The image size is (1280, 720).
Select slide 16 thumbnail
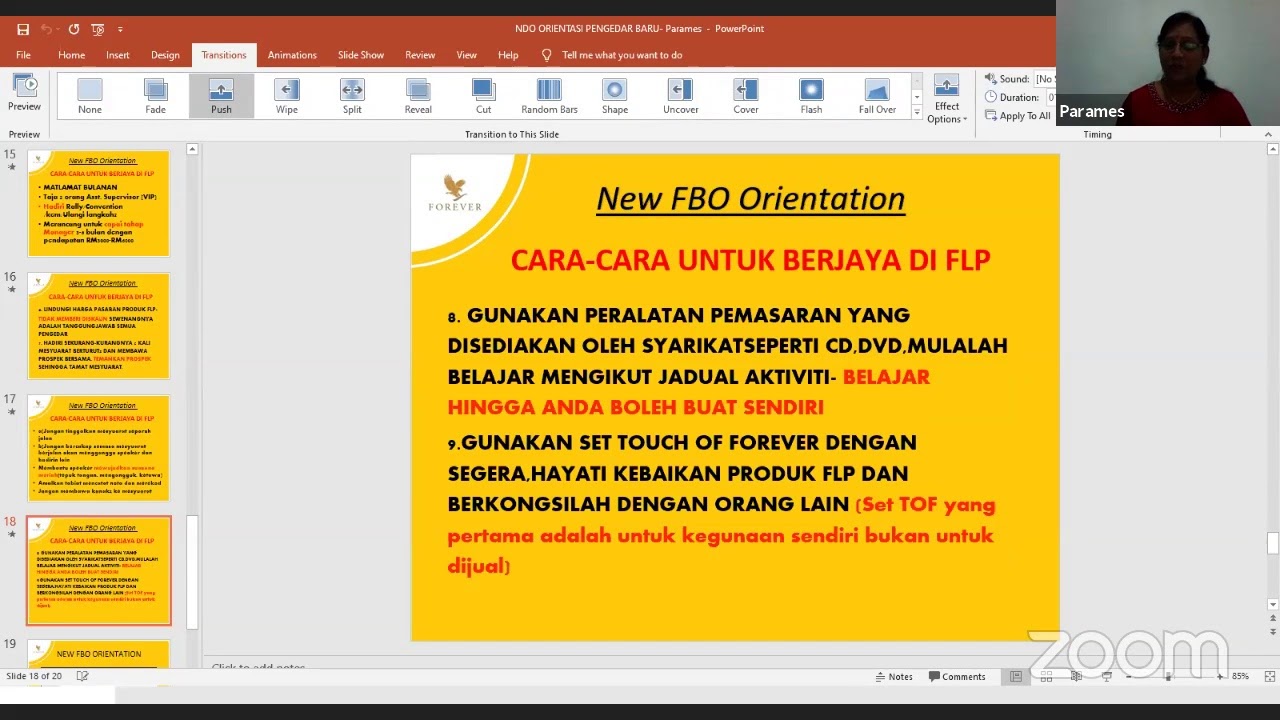coord(98,326)
